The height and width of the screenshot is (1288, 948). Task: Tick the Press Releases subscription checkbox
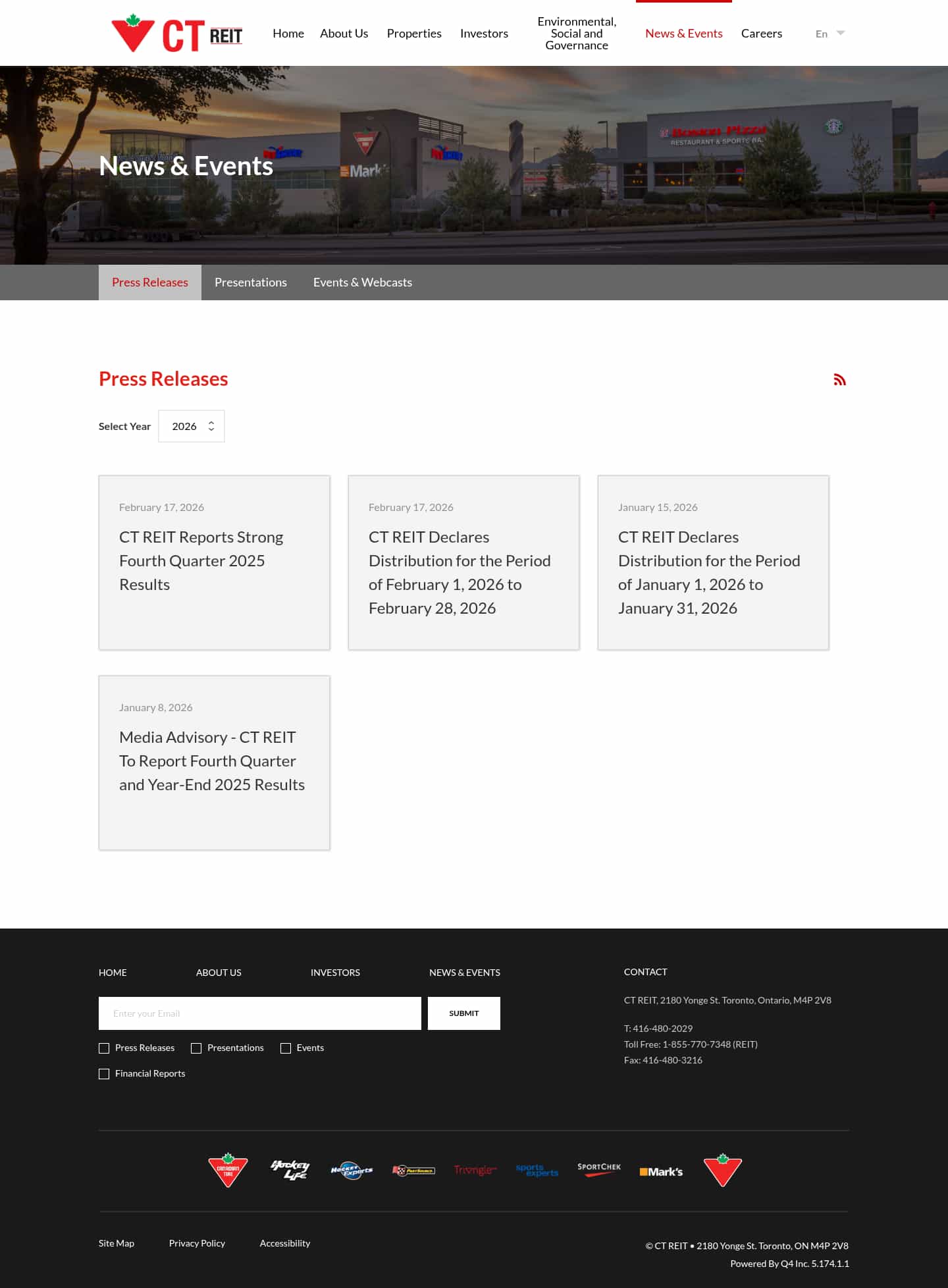[x=104, y=1048]
